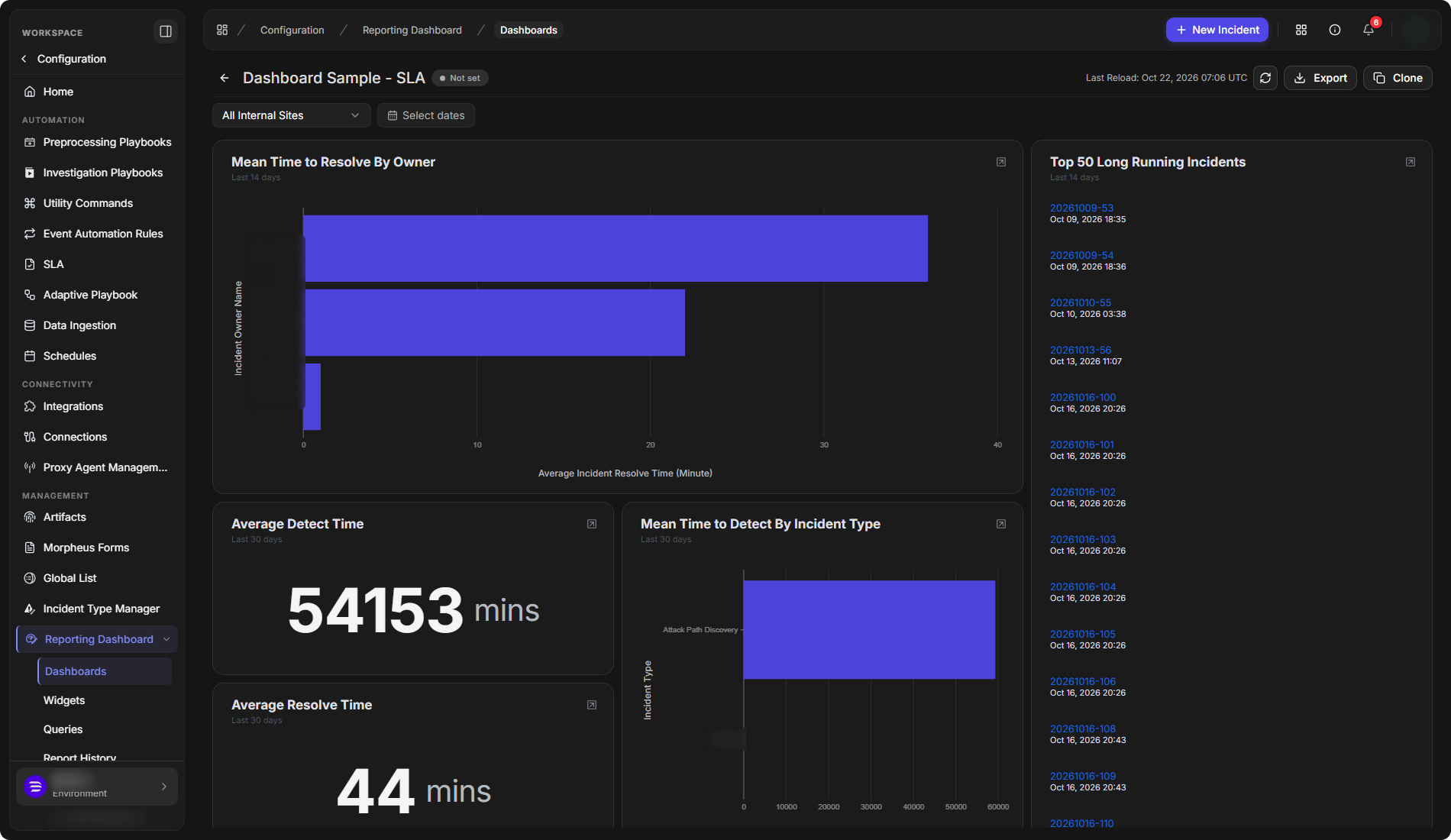The image size is (1451, 840).
Task: Open the All Internal Sites dropdown
Action: coord(291,115)
